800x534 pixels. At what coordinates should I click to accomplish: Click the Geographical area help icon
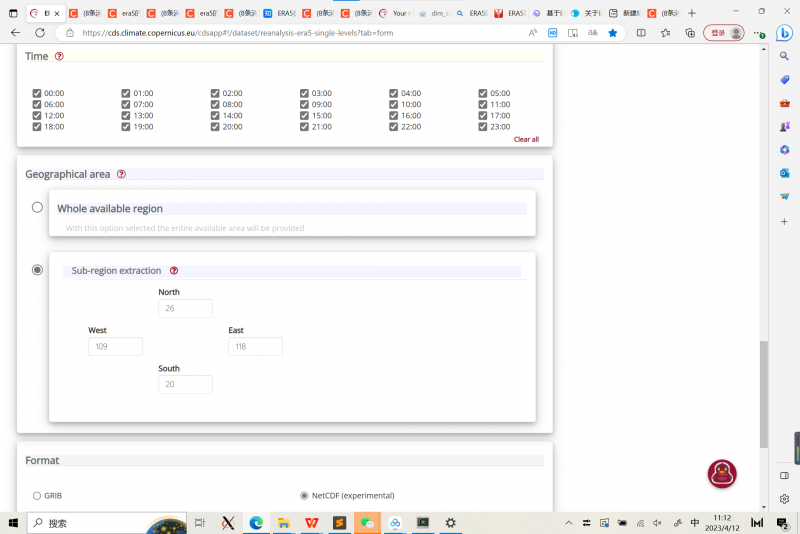coord(121,174)
